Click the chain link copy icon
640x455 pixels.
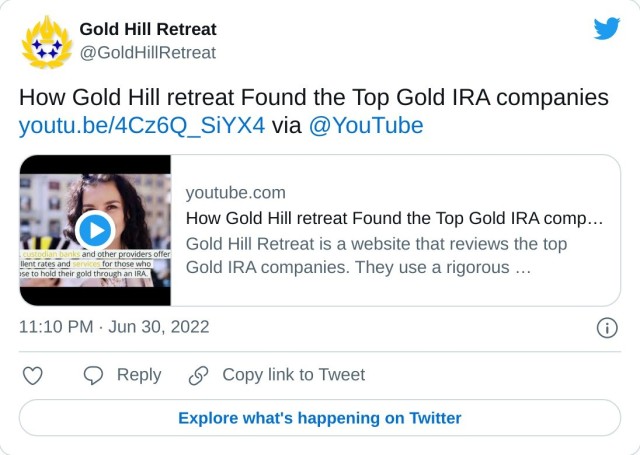[x=198, y=375]
